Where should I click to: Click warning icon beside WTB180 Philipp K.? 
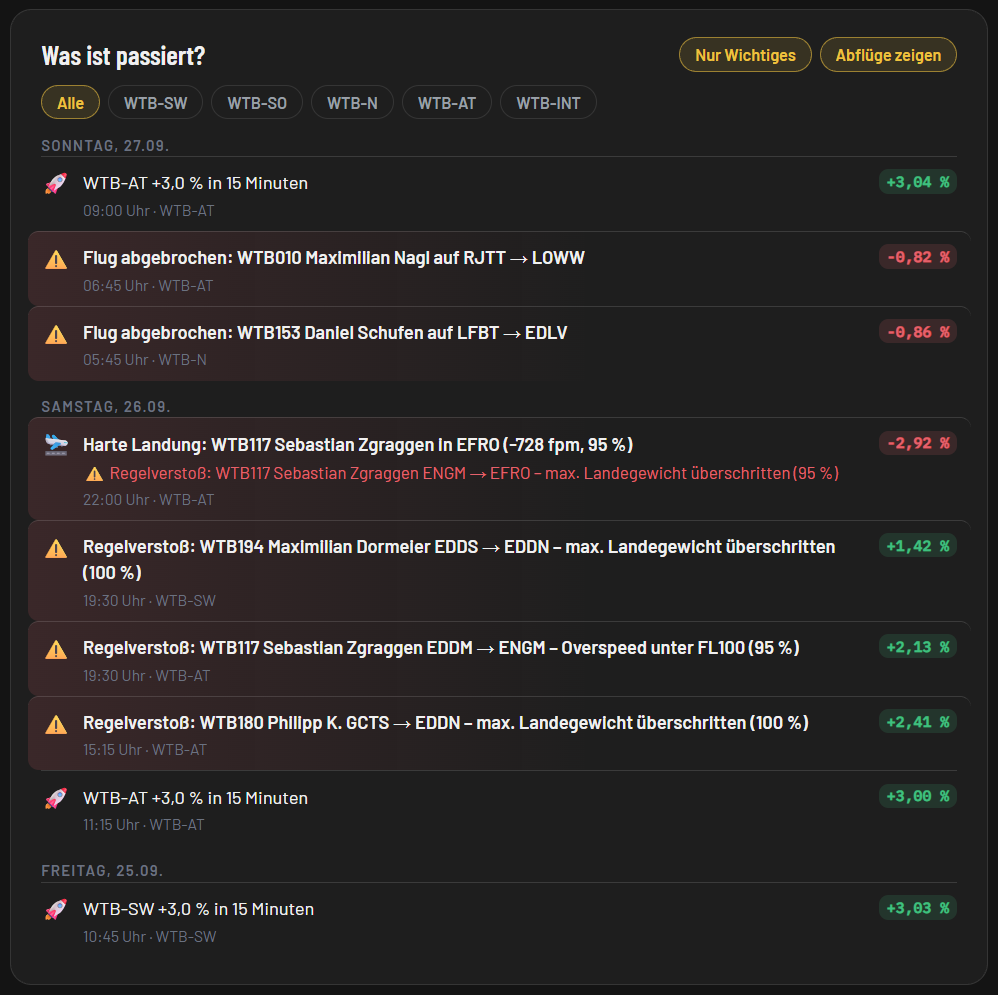click(56, 724)
